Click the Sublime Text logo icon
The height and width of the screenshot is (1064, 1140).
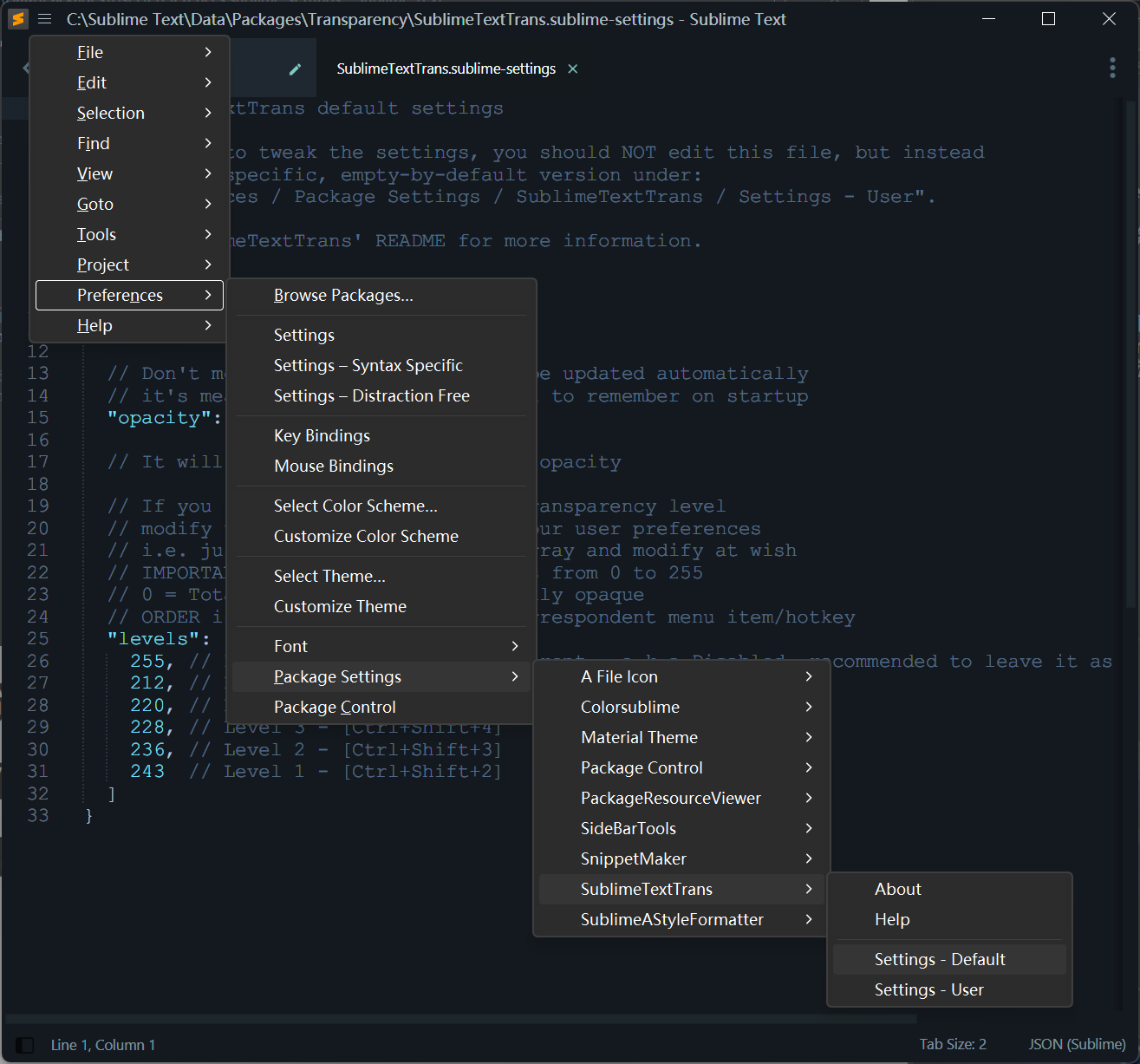18,19
